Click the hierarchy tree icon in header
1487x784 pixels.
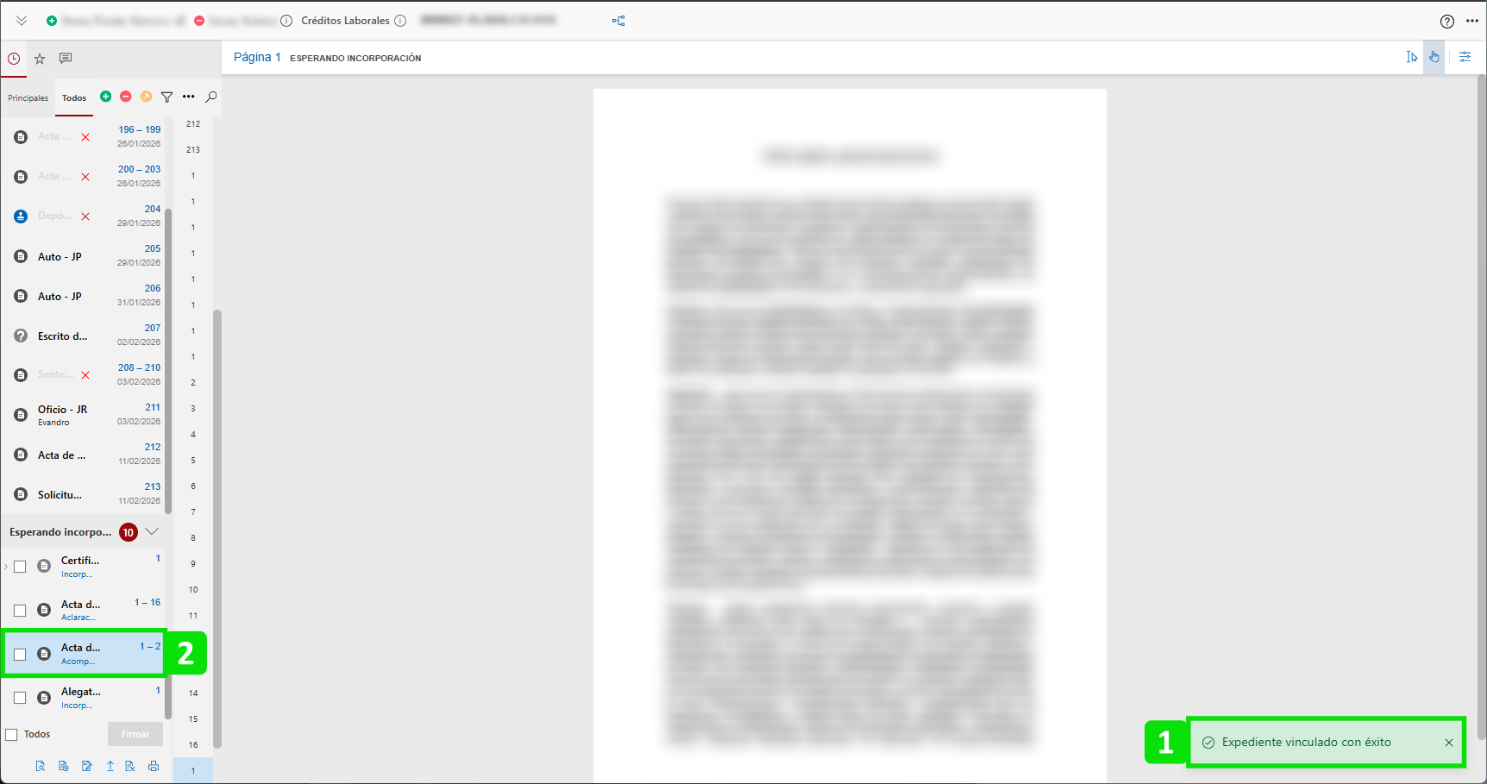coord(618,21)
